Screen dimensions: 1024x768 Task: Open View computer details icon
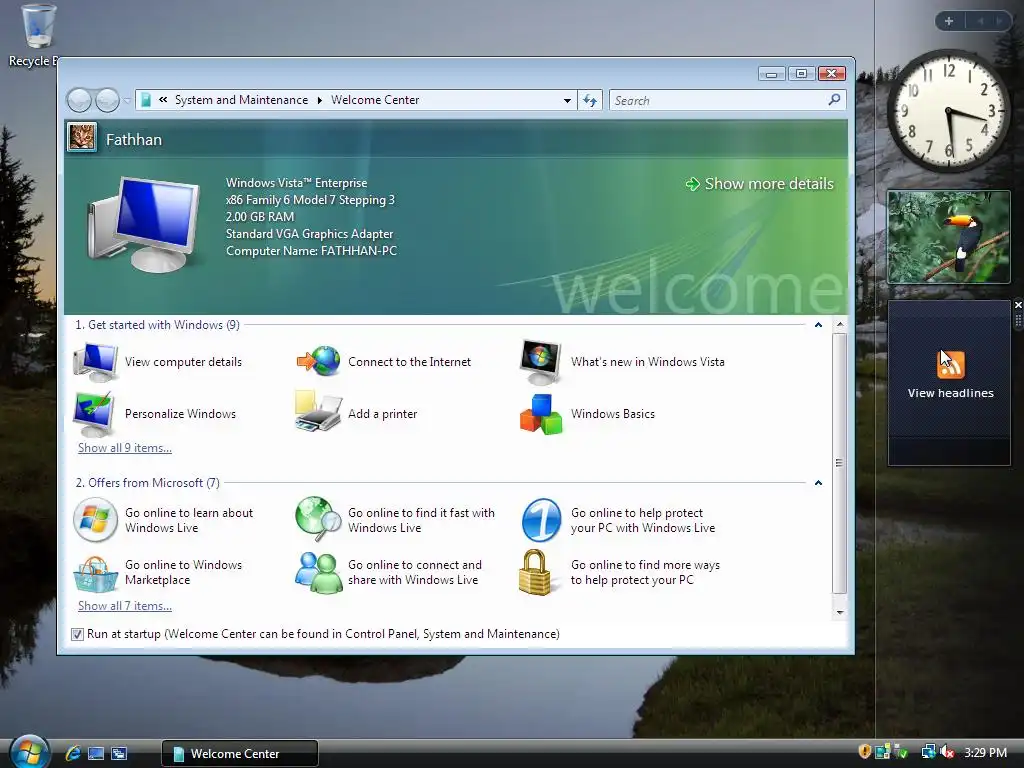tap(95, 361)
